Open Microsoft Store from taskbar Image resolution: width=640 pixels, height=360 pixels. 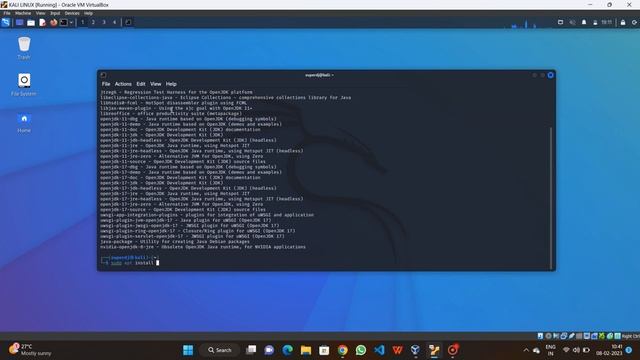324,350
